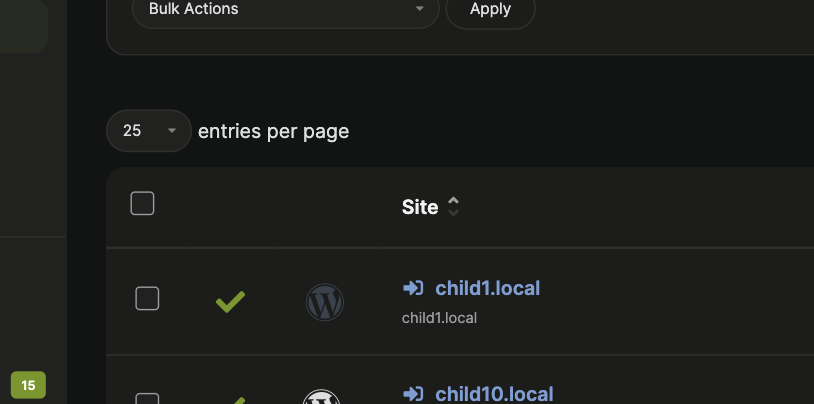Open the child1.local site link
Image resolution: width=814 pixels, height=404 pixels.
487,288
